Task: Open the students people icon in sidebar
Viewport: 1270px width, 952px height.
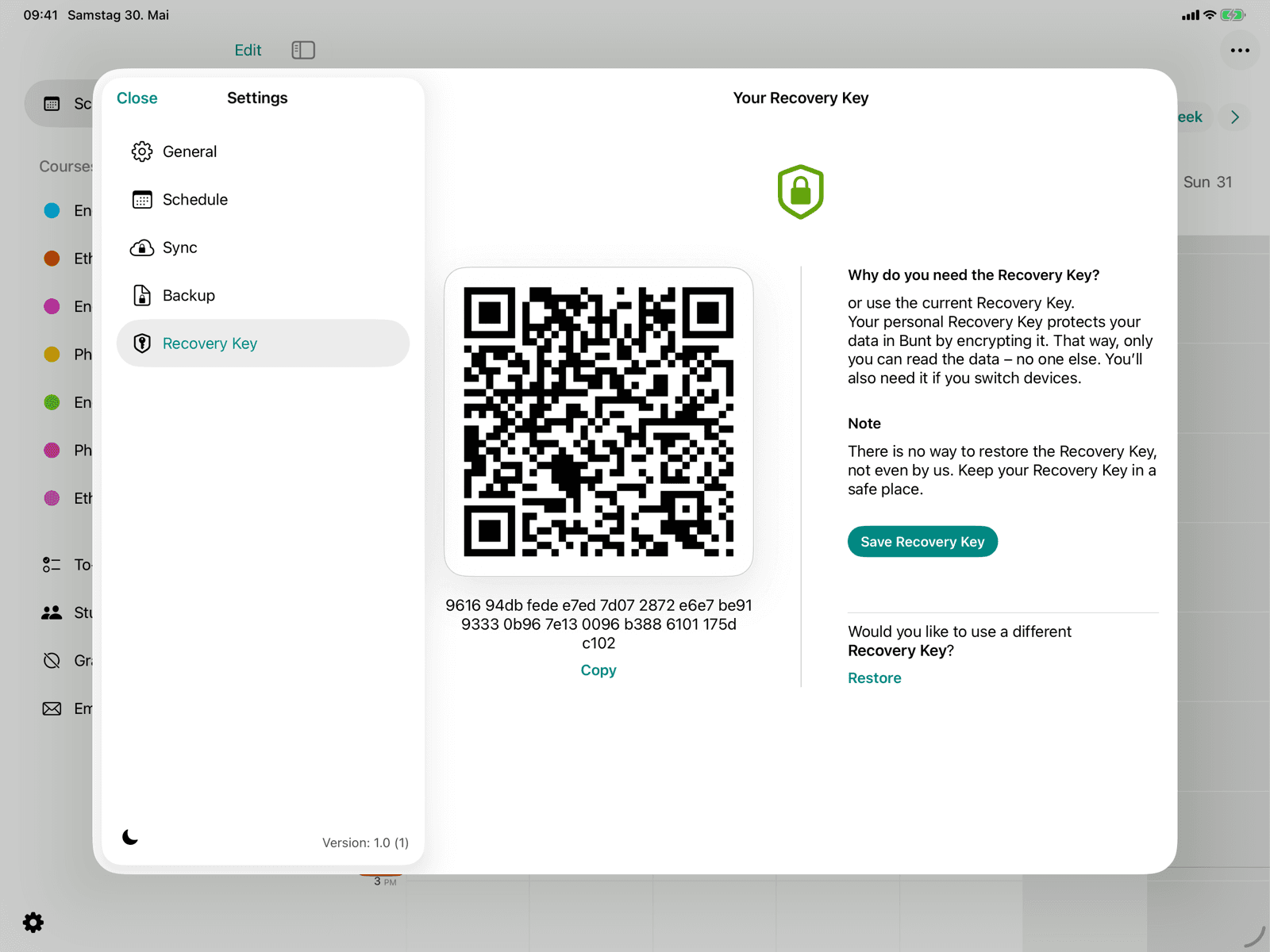Action: click(x=52, y=612)
